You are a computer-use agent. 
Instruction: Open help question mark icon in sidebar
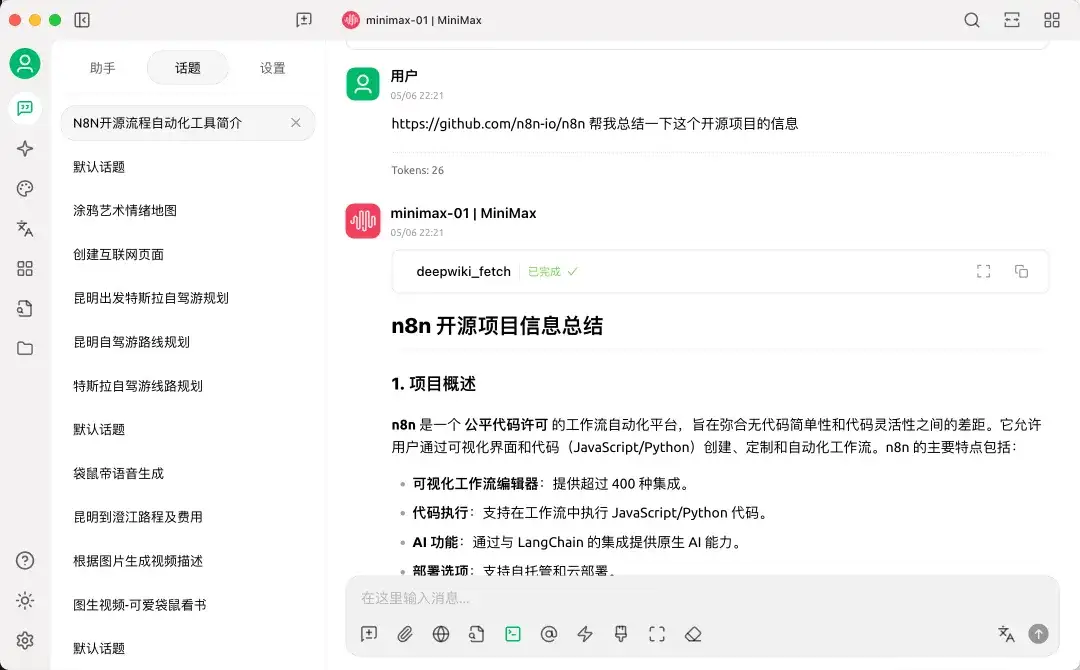[25, 561]
